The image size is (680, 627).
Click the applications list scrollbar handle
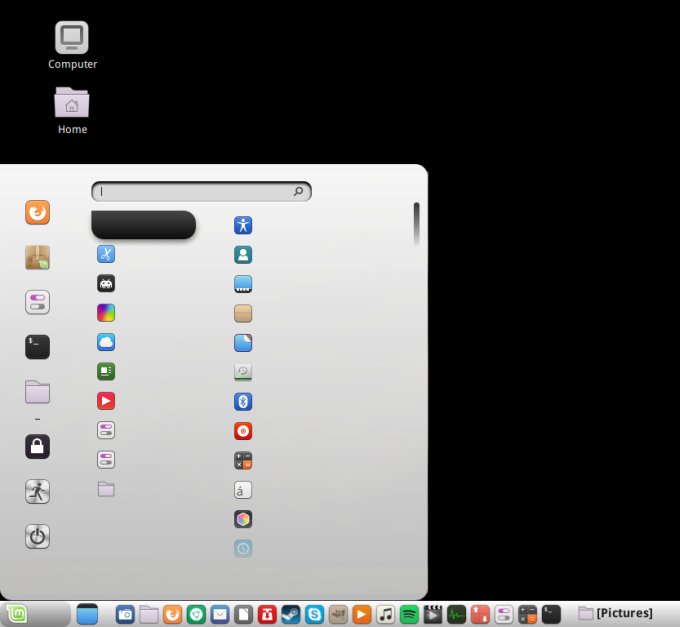[x=416, y=224]
